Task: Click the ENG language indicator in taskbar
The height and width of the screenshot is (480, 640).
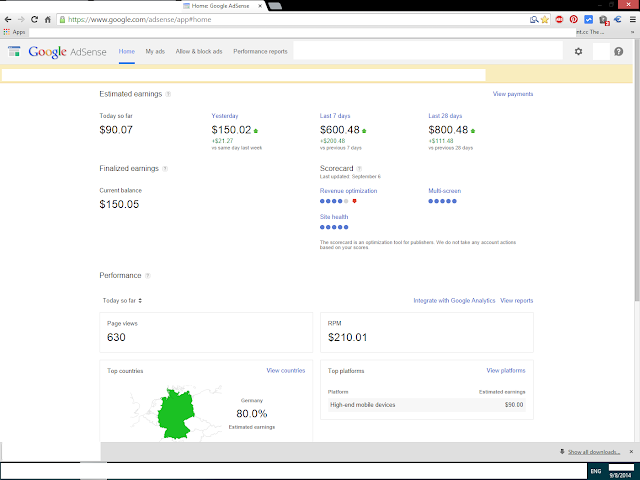Action: click(596, 471)
